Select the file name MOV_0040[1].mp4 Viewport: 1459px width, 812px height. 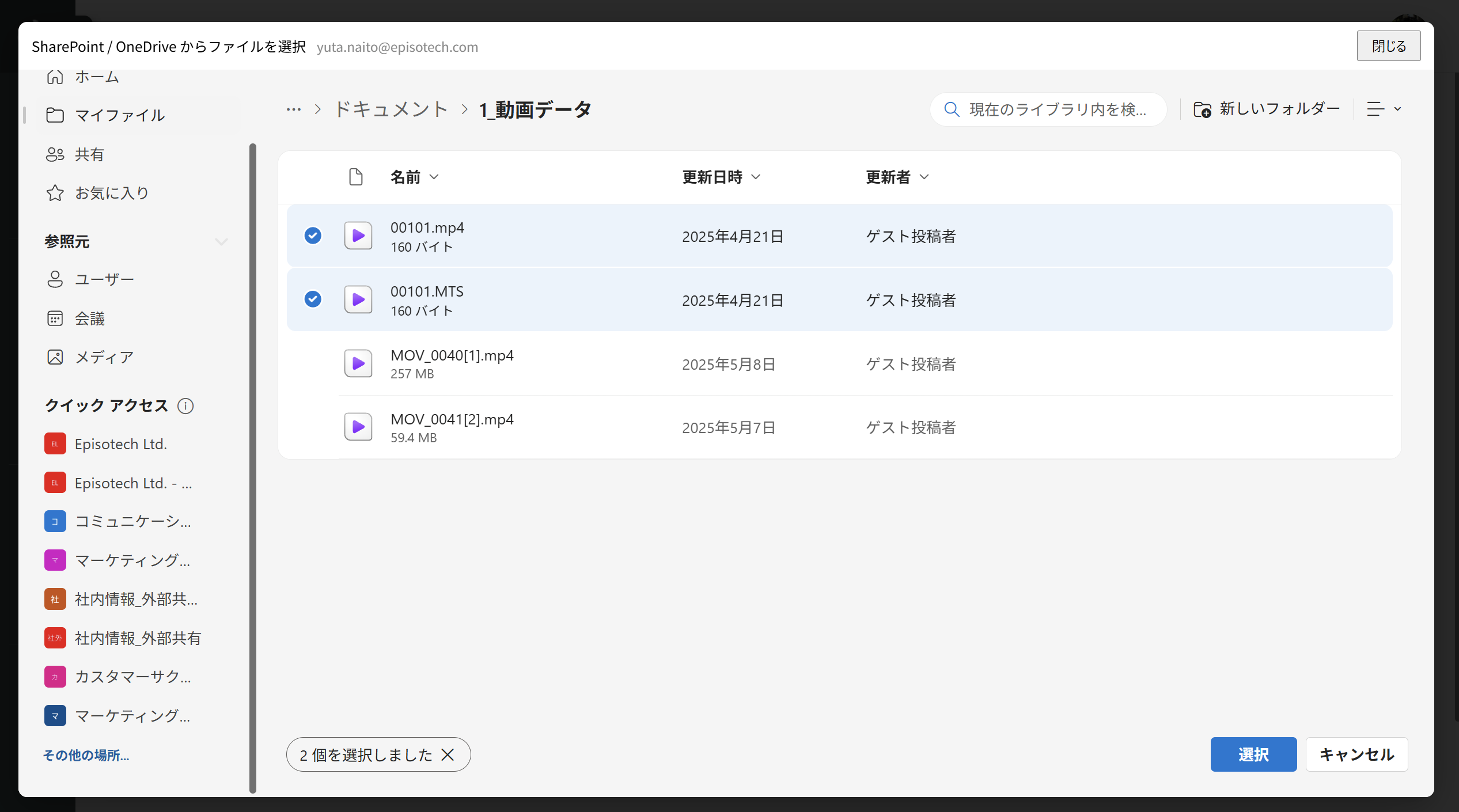[x=452, y=355]
